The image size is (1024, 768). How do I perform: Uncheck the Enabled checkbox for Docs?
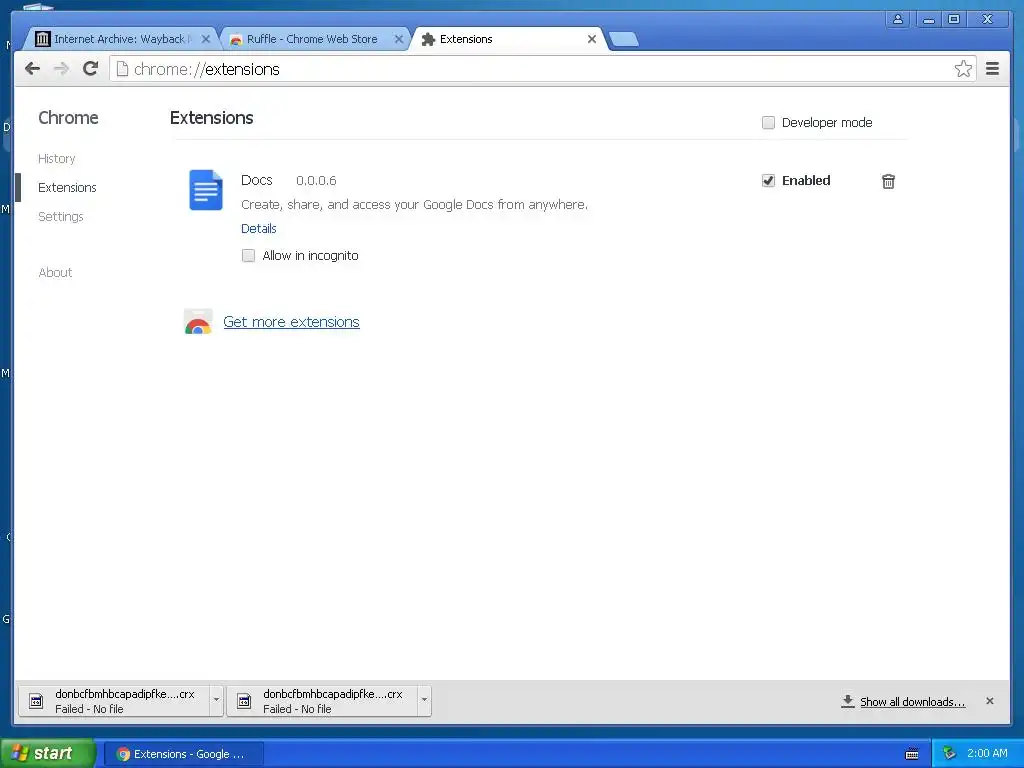(768, 181)
